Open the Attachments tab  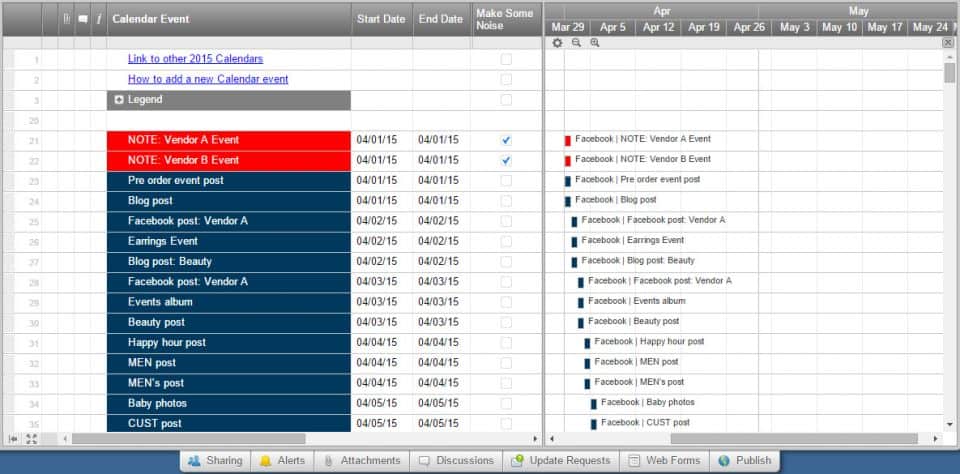(362, 461)
